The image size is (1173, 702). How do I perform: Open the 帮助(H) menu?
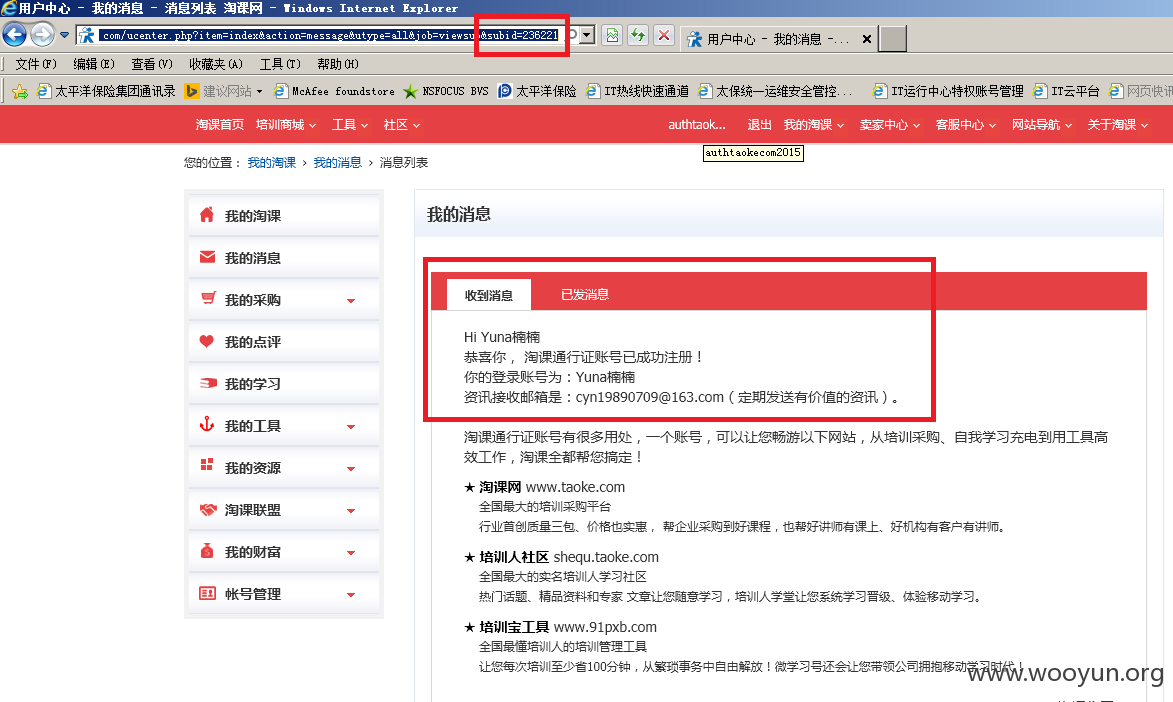(337, 64)
